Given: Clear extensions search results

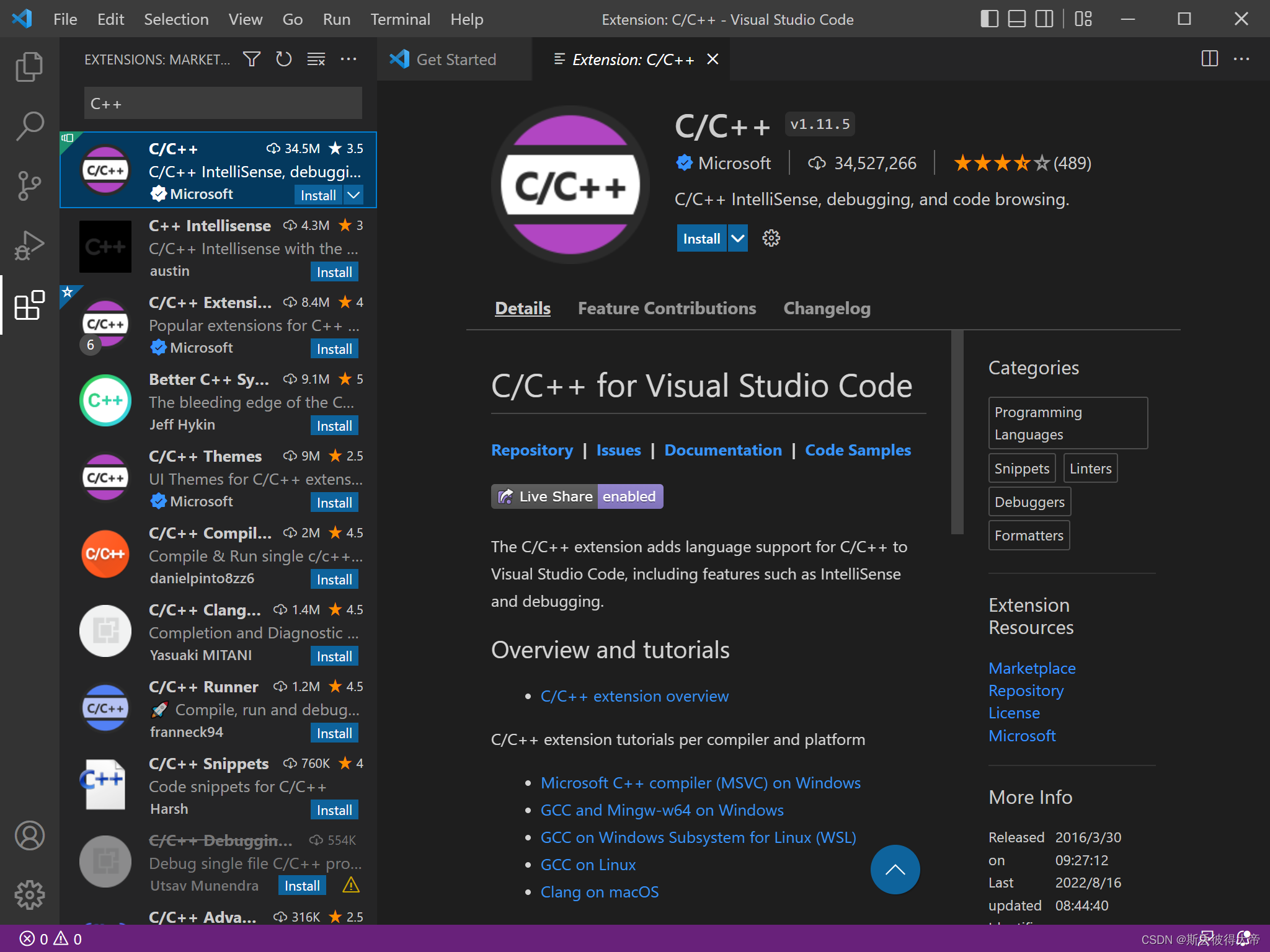Looking at the screenshot, I should tap(316, 59).
